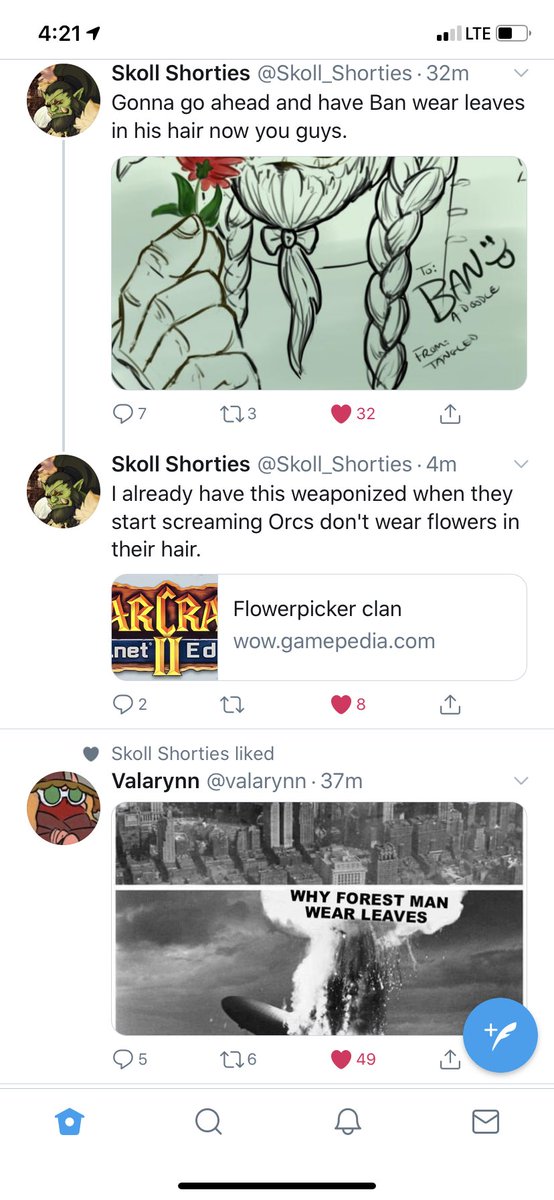Open chevron menu on the 4m-old tweet

tap(519, 464)
